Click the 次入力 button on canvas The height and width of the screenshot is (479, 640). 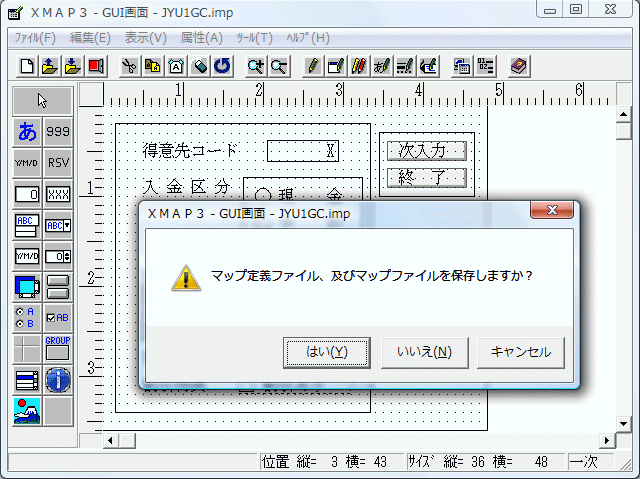(x=427, y=151)
